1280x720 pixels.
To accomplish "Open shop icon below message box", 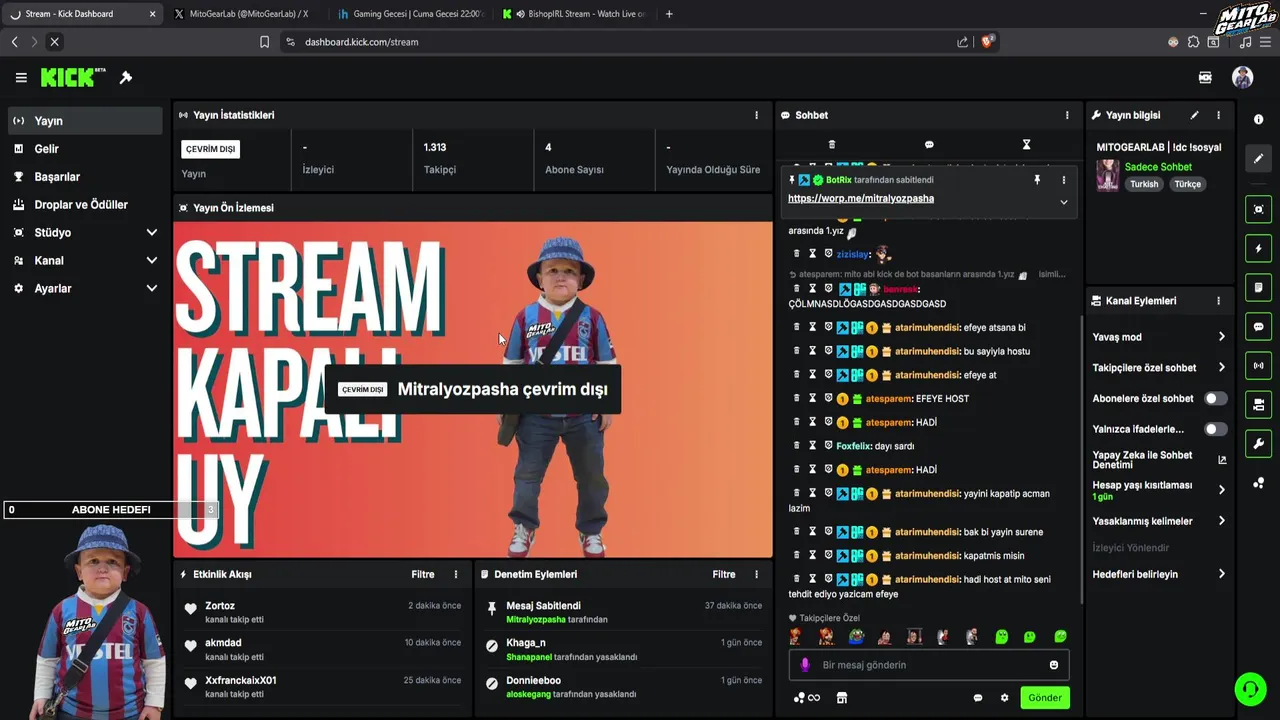I will tap(842, 698).
